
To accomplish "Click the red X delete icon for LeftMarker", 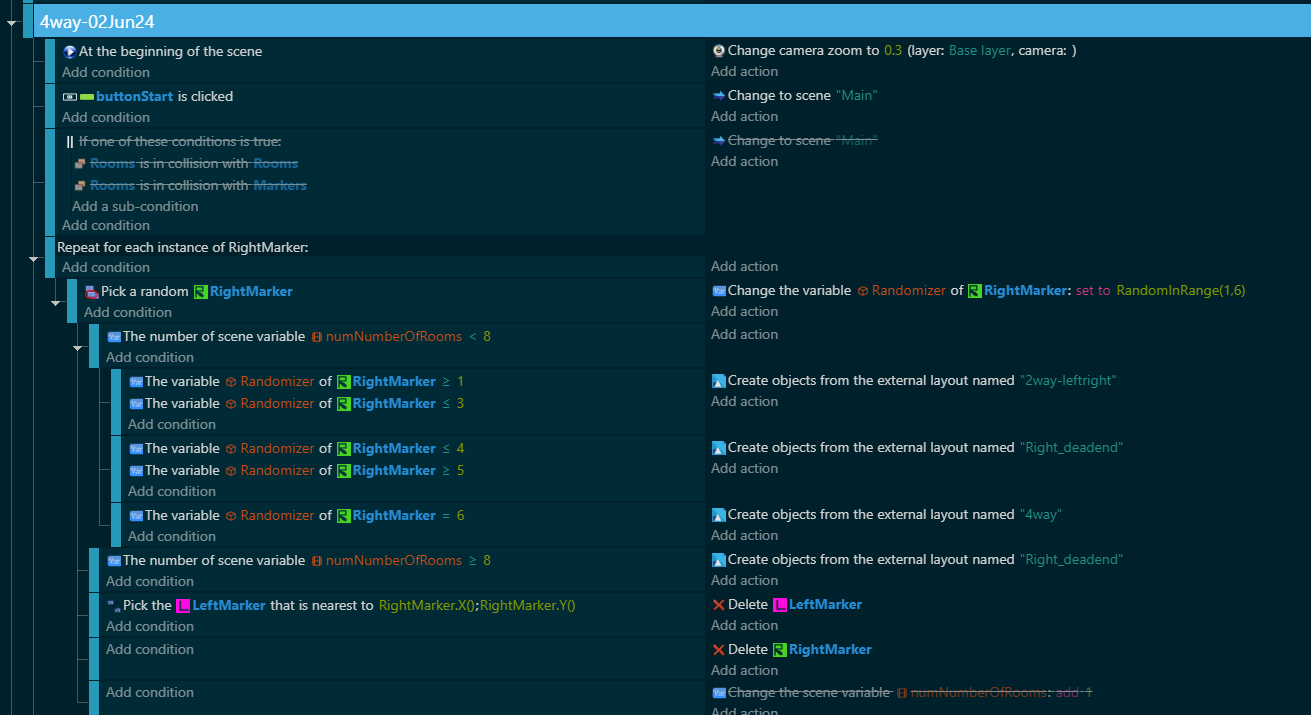I will click(718, 604).
